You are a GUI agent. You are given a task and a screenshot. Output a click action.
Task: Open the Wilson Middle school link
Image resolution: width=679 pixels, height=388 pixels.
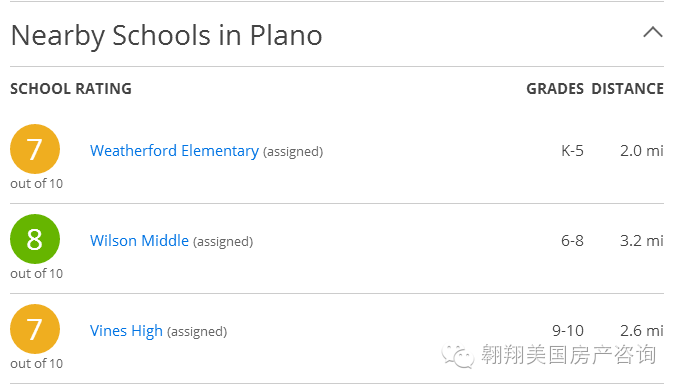point(139,241)
